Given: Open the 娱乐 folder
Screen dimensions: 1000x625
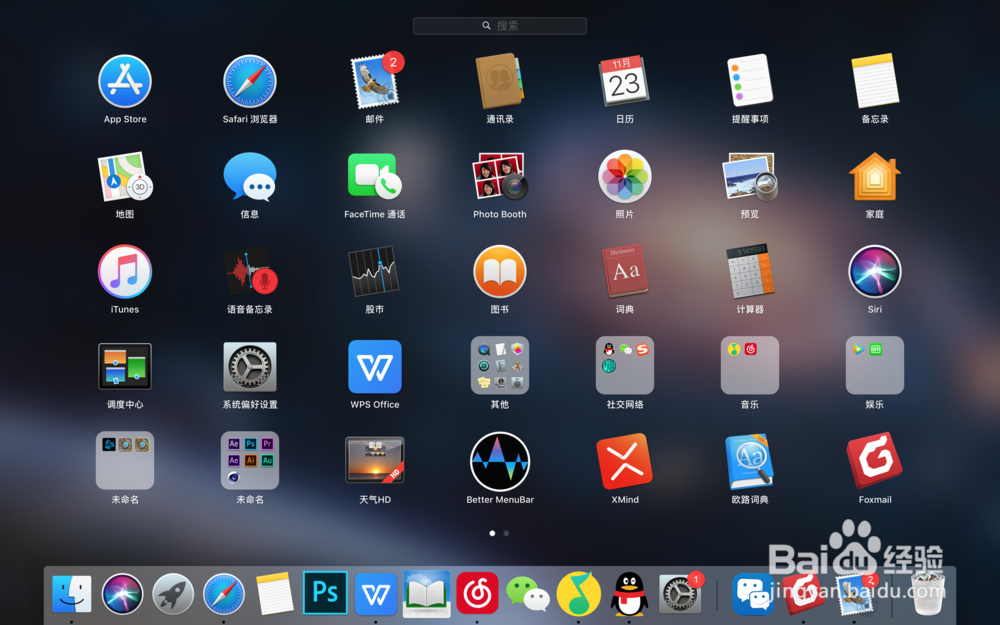Looking at the screenshot, I should pos(875,365).
